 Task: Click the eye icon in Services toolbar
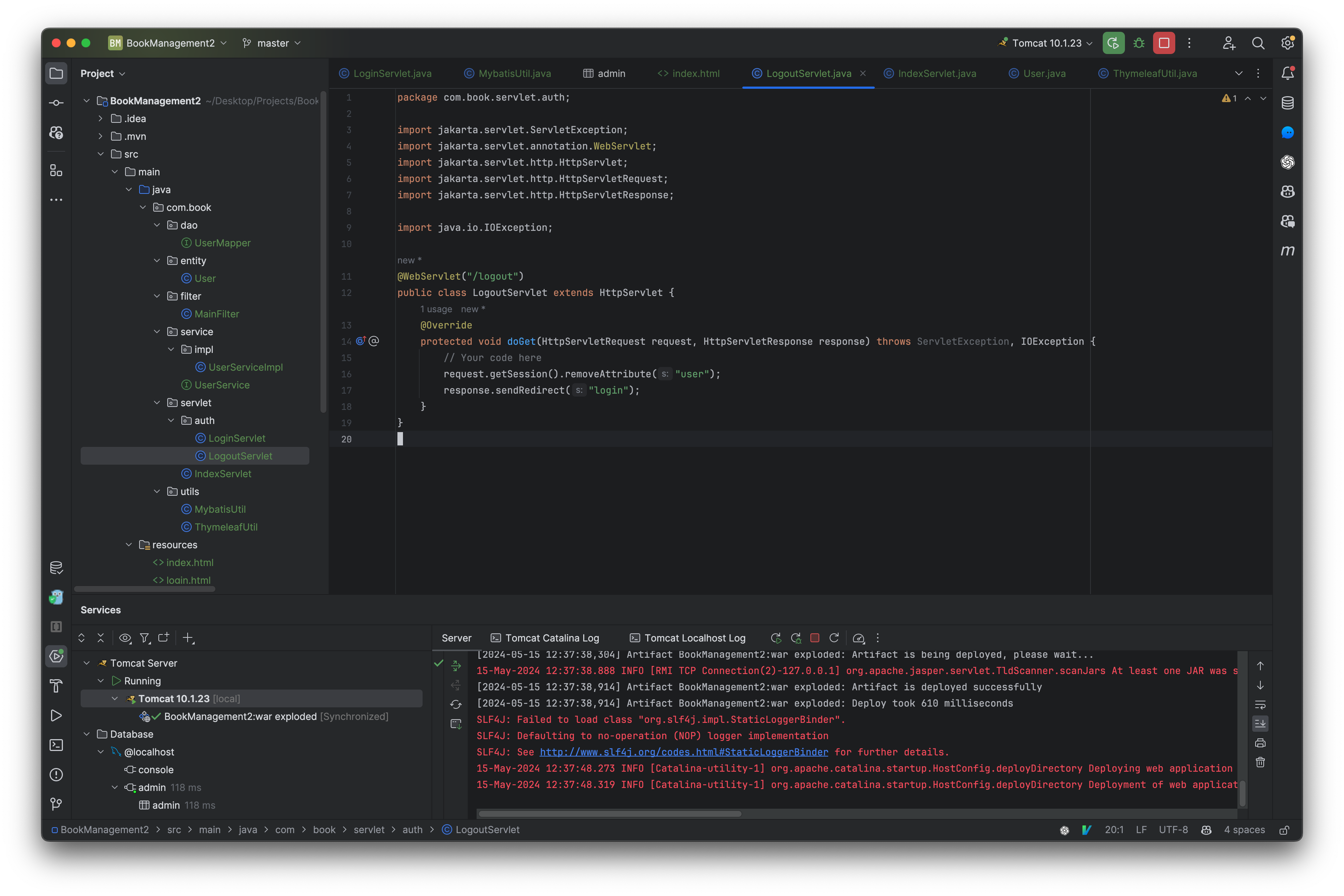pos(125,638)
